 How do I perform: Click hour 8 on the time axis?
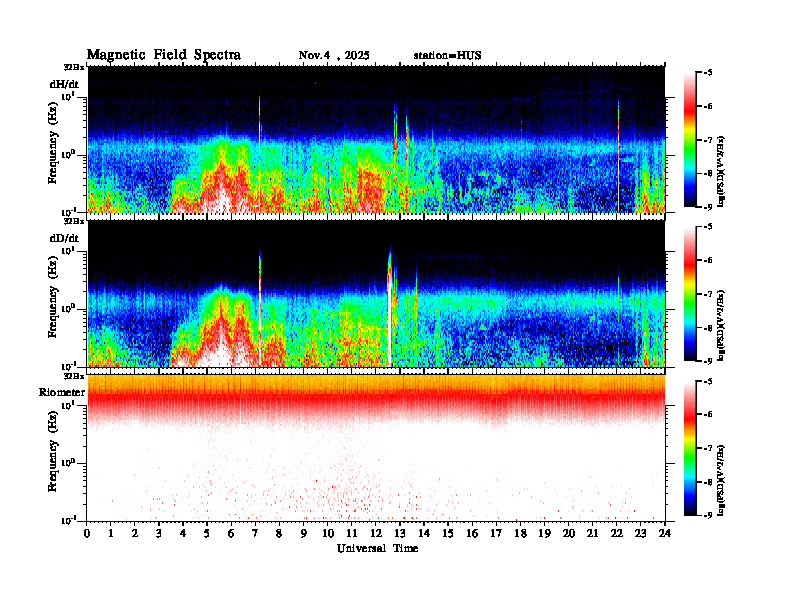coord(279,534)
